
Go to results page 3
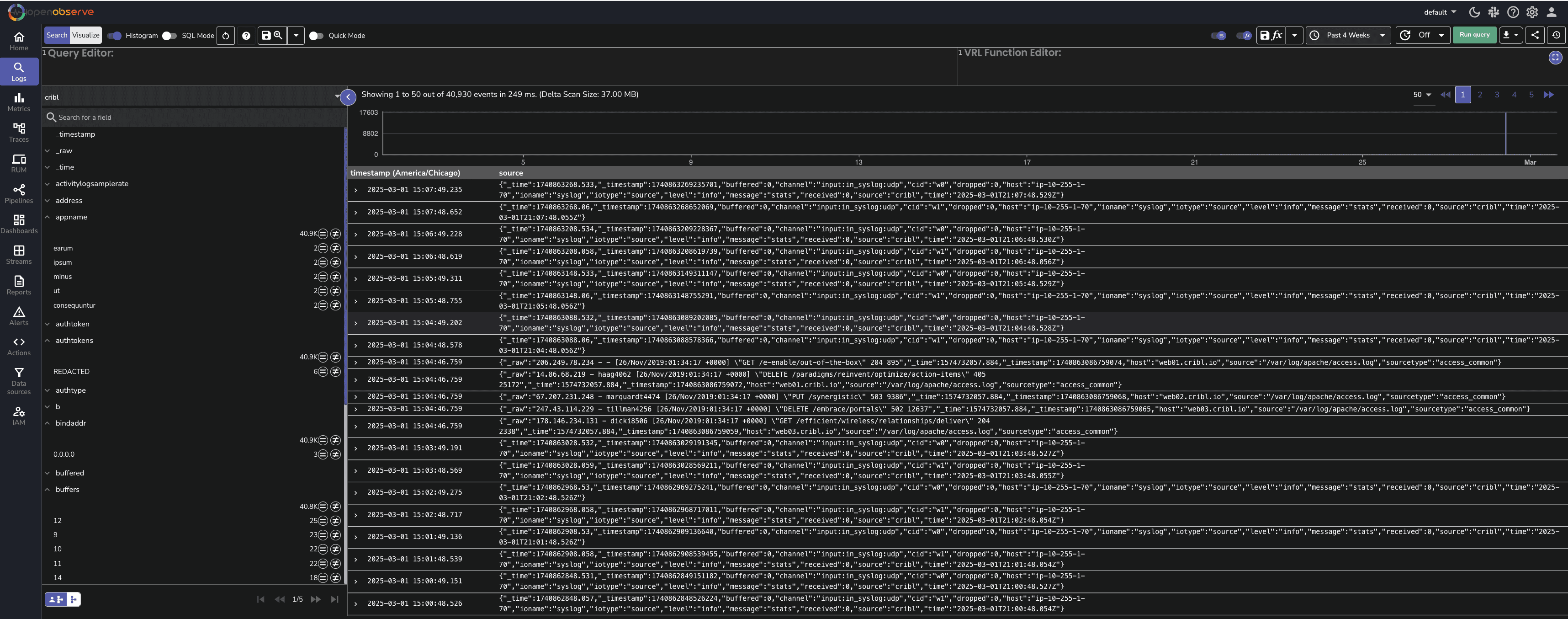pyautogui.click(x=1497, y=95)
